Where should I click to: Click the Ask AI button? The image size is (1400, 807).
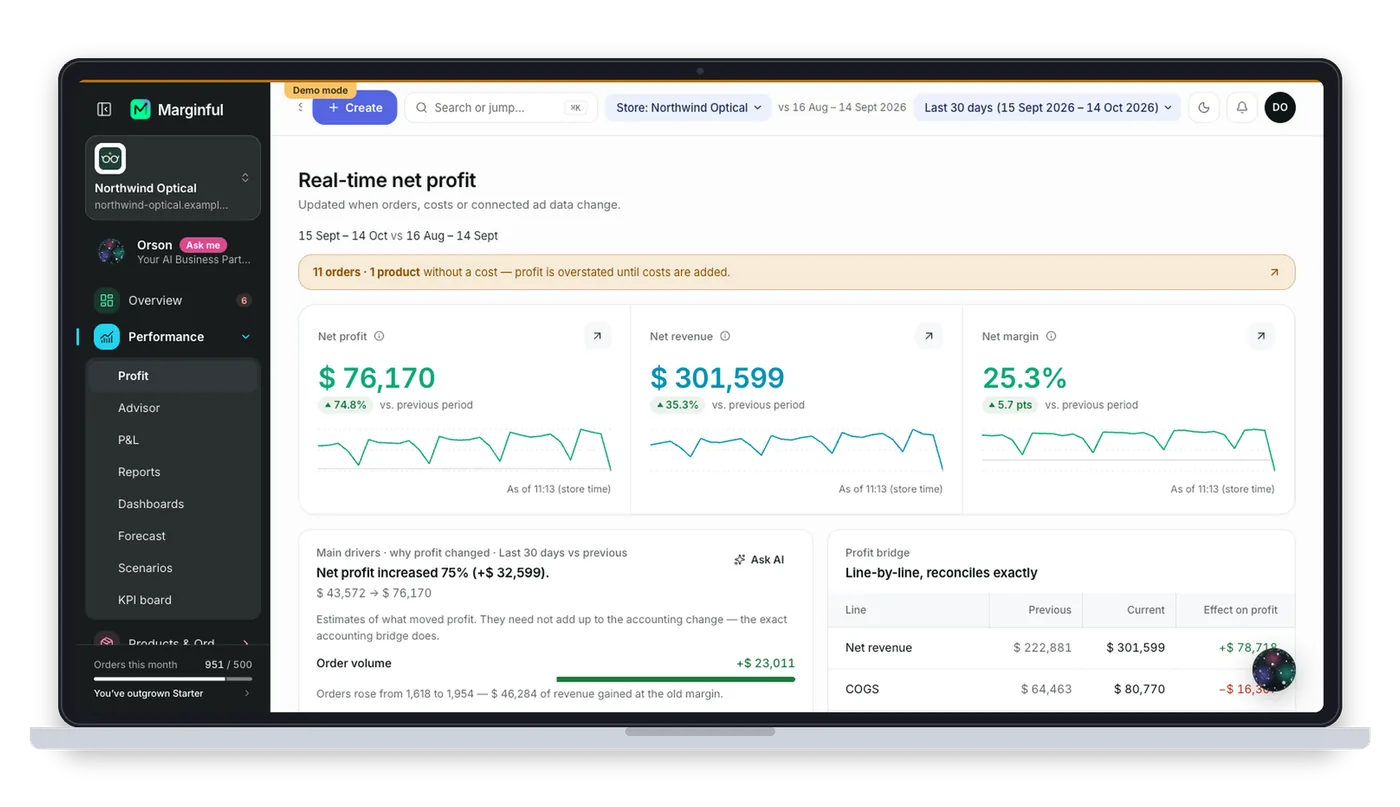759,560
